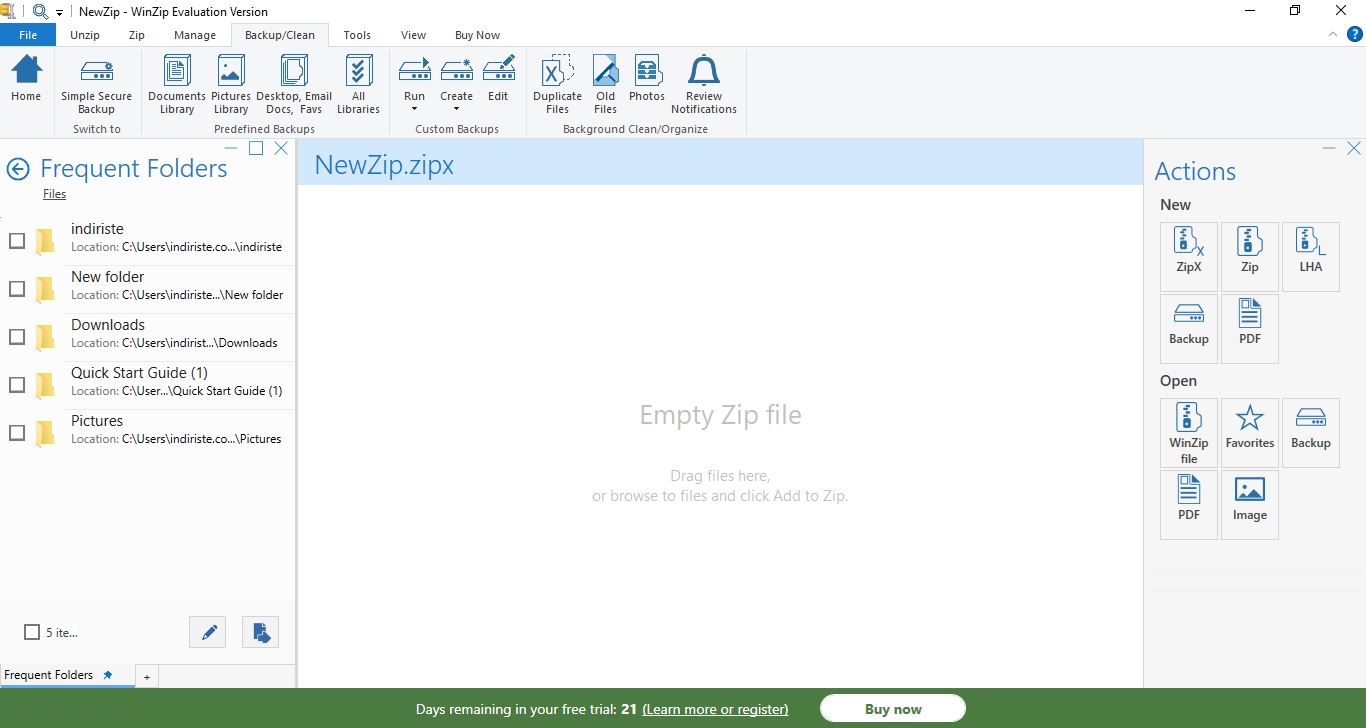
Task: Switch to the Manage tab
Action: click(x=195, y=35)
